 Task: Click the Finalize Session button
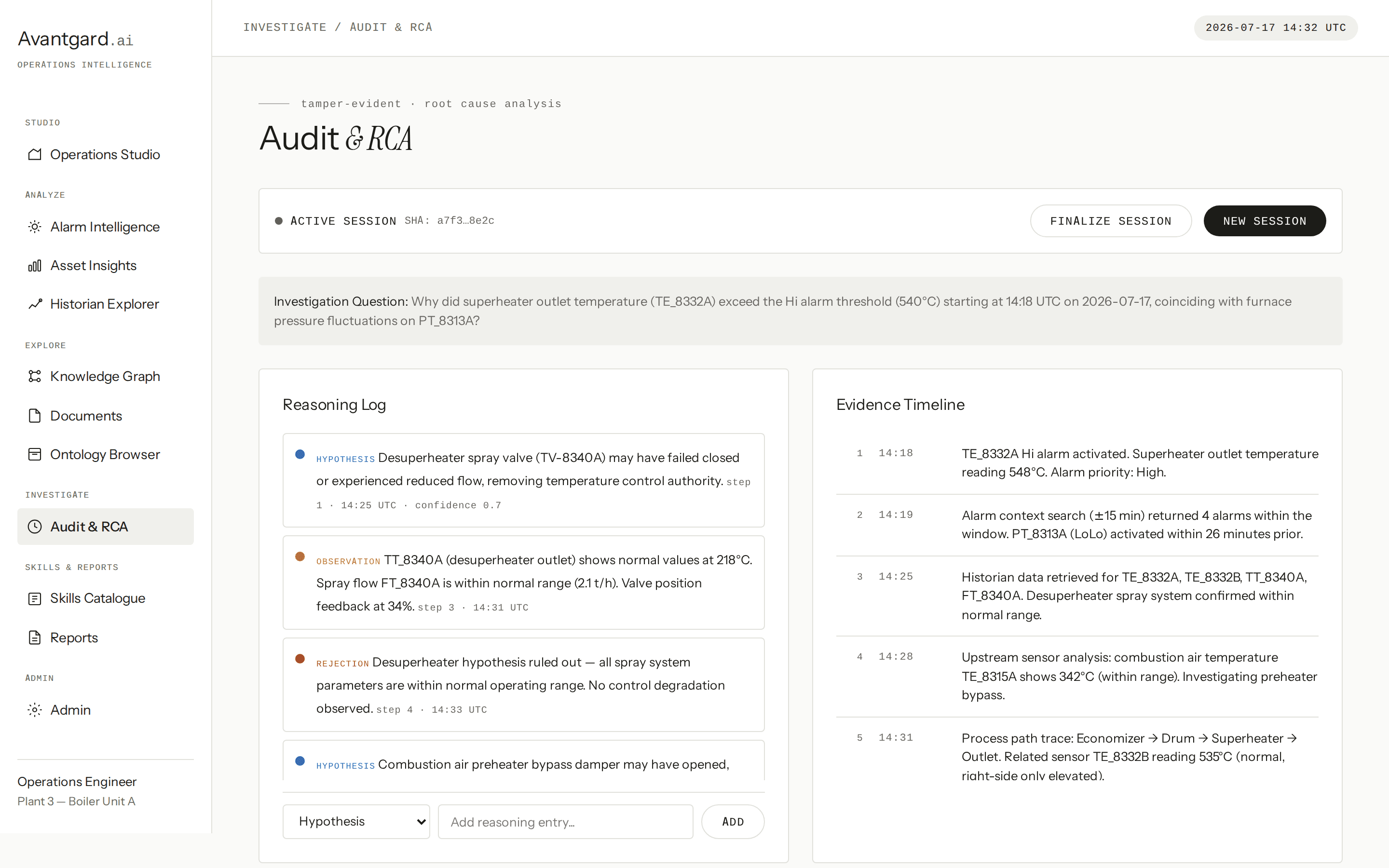pyautogui.click(x=1111, y=221)
